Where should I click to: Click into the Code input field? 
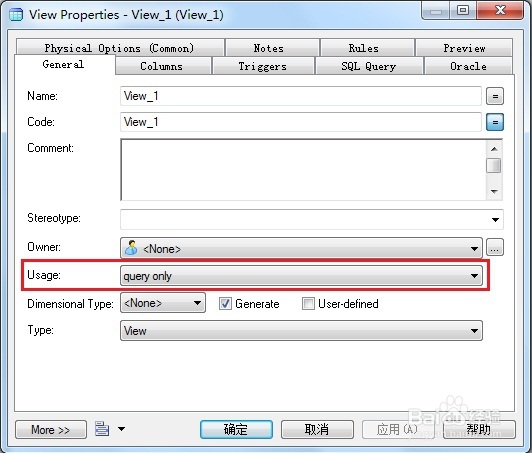click(301, 122)
